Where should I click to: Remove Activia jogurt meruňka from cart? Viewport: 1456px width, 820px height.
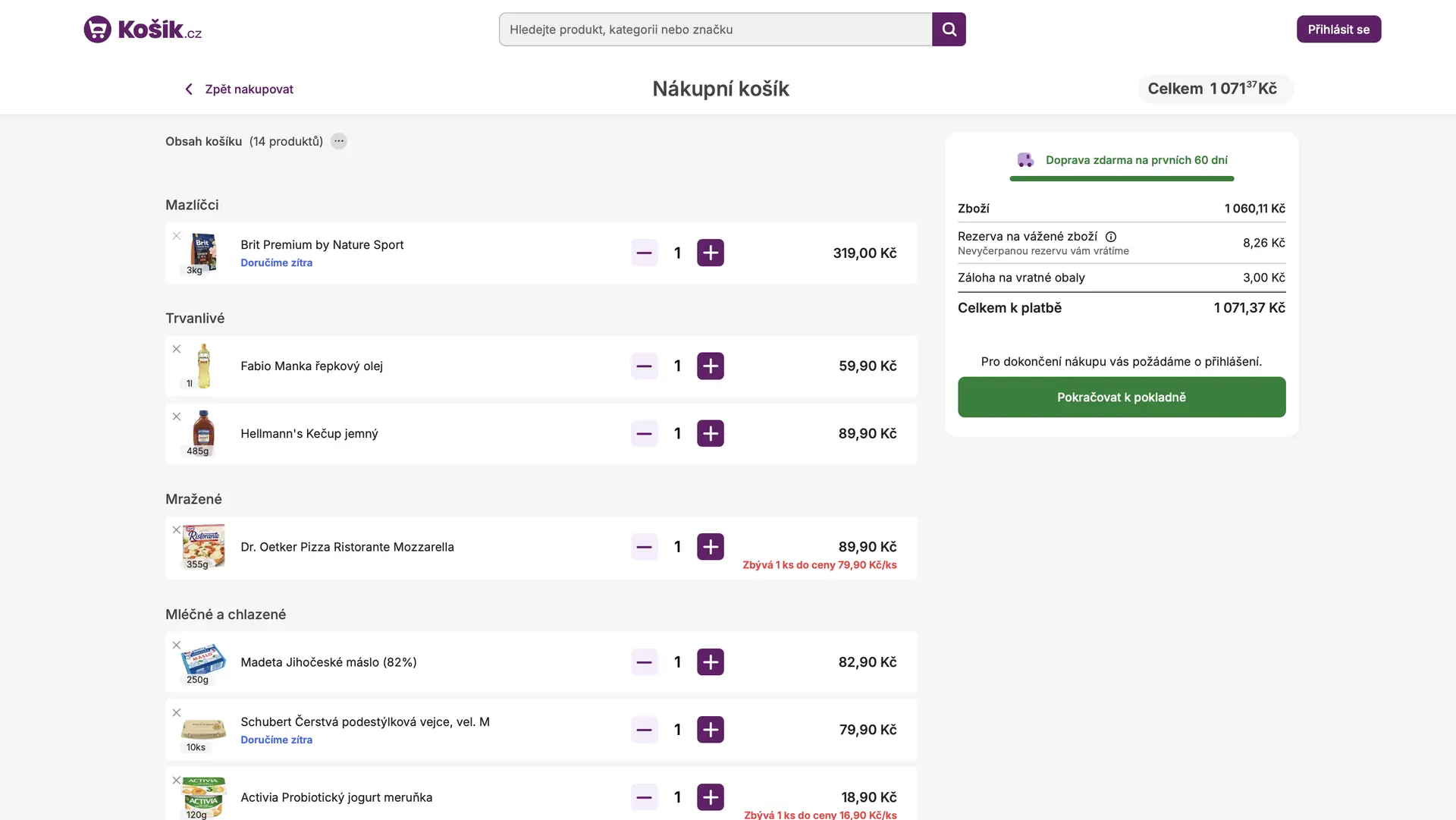point(177,781)
